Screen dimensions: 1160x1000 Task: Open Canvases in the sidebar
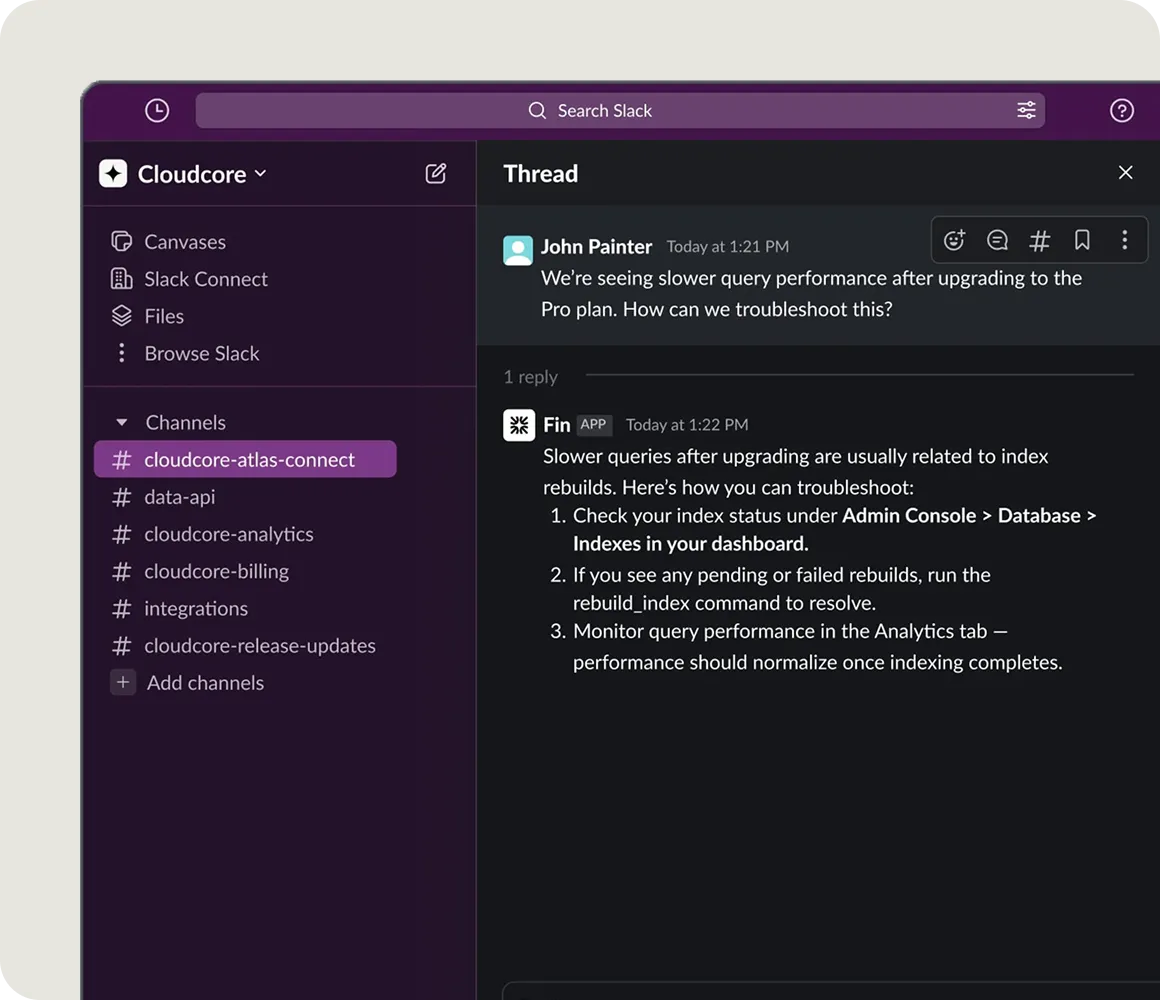tap(184, 242)
